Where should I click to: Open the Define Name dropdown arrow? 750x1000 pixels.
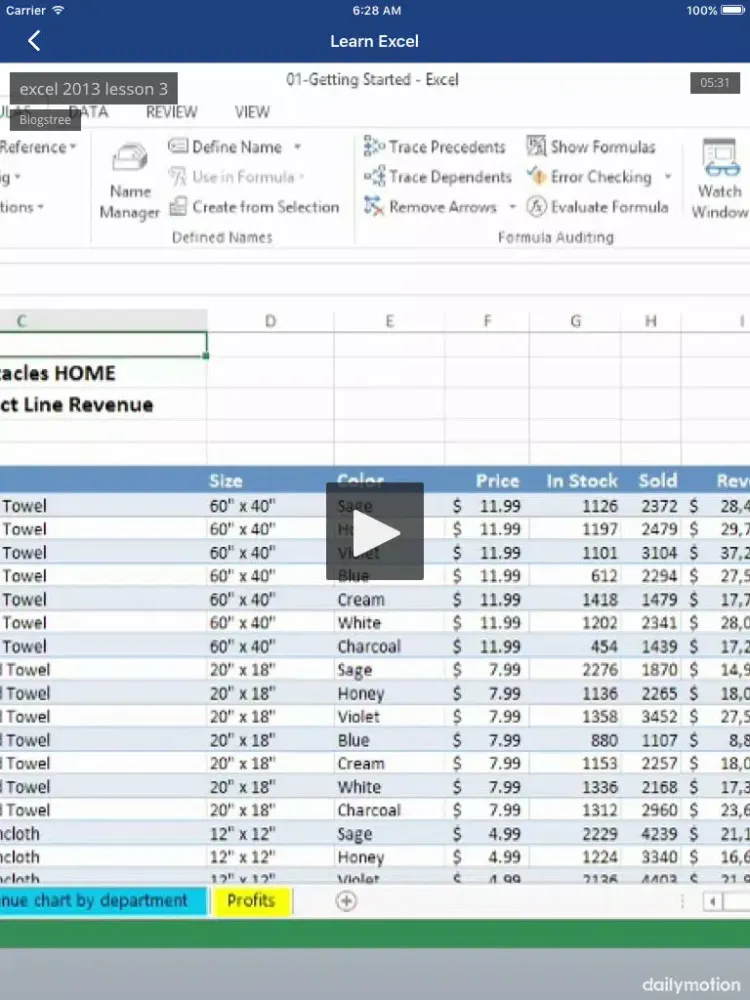click(297, 147)
